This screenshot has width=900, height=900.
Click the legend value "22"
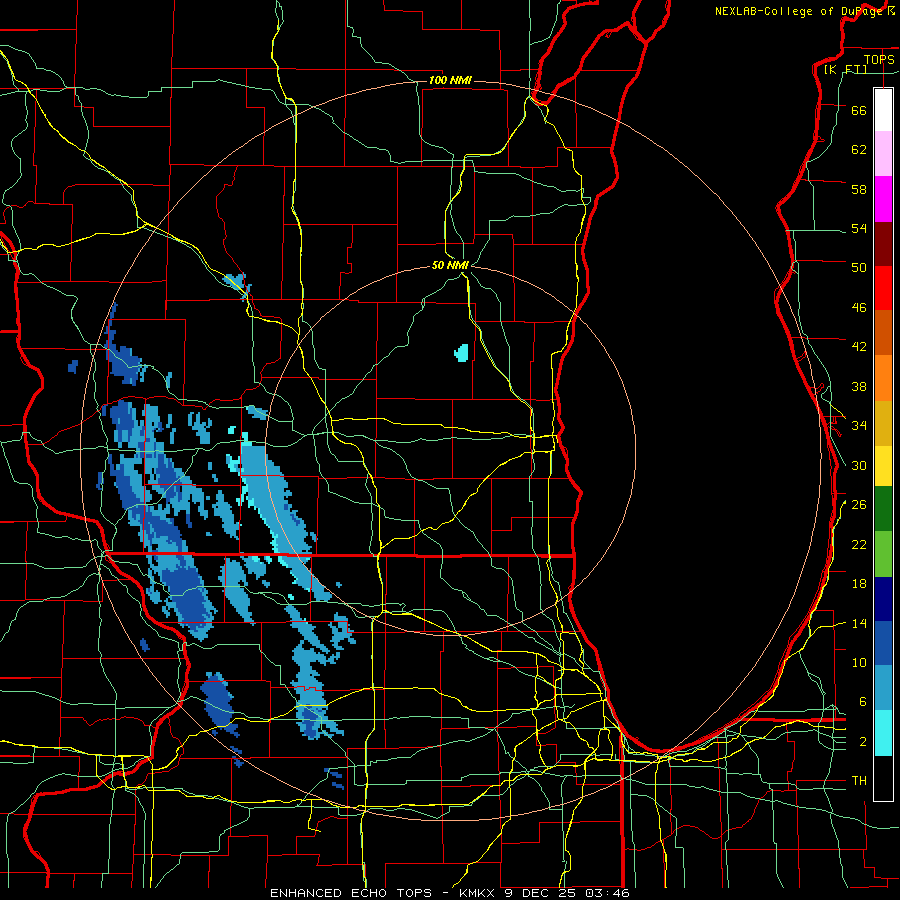(x=859, y=544)
